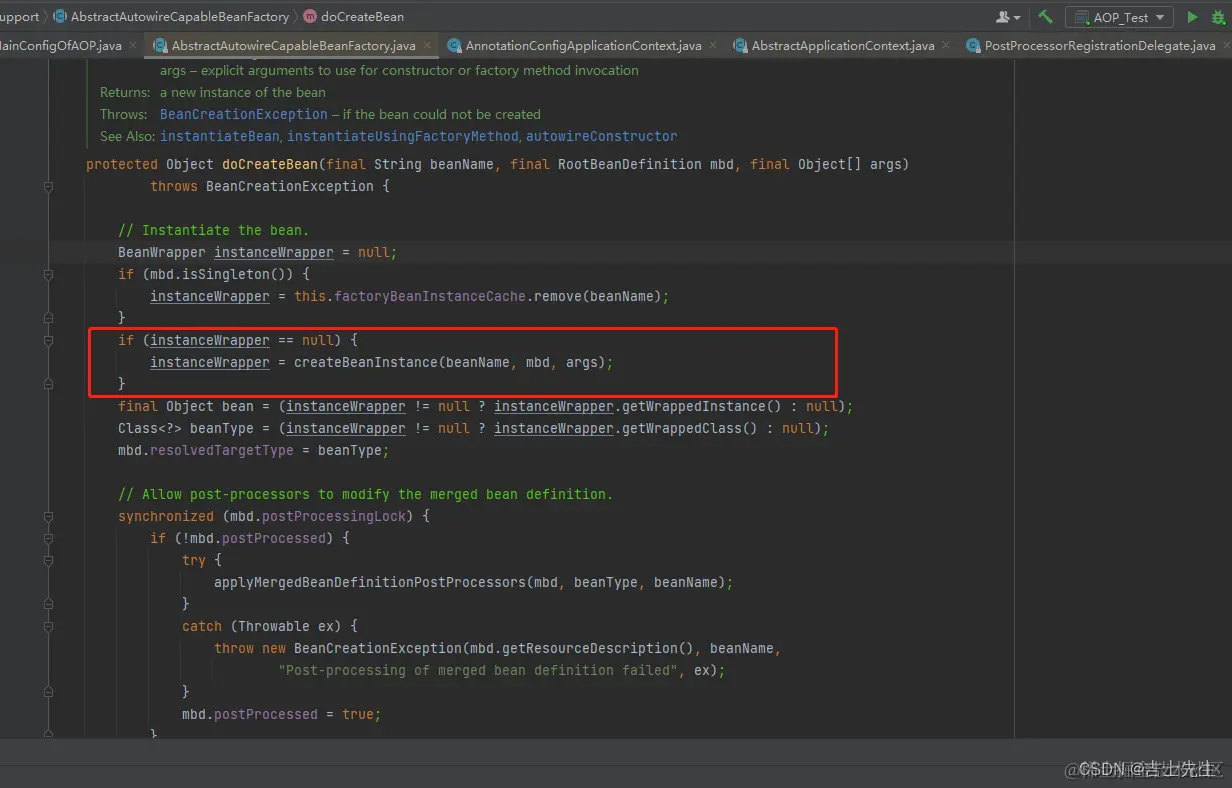Close the AnnotationConfigApplicationContext.java tab
This screenshot has height=788, width=1232.
(714, 46)
